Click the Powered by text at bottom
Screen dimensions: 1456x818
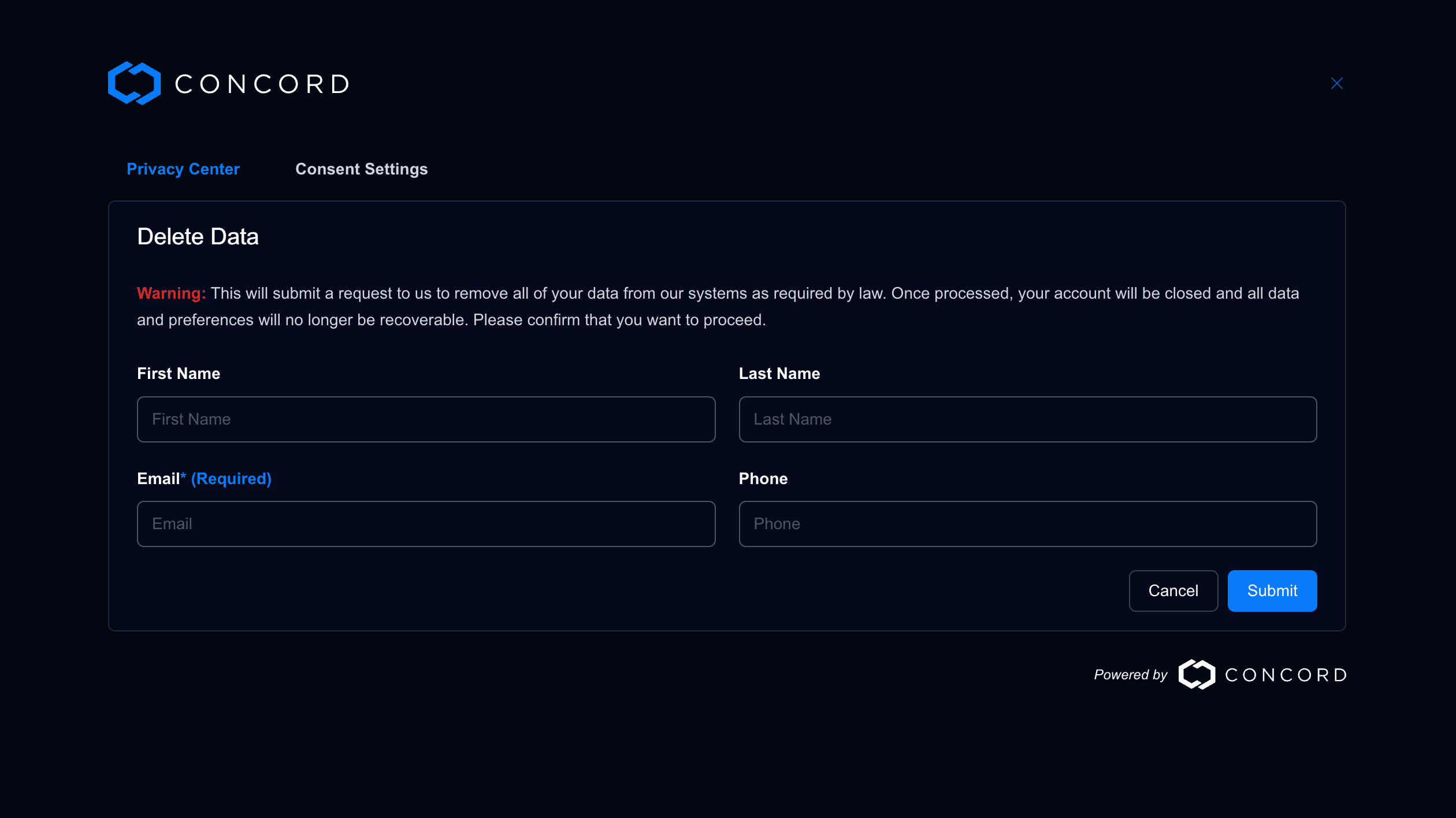click(x=1130, y=674)
